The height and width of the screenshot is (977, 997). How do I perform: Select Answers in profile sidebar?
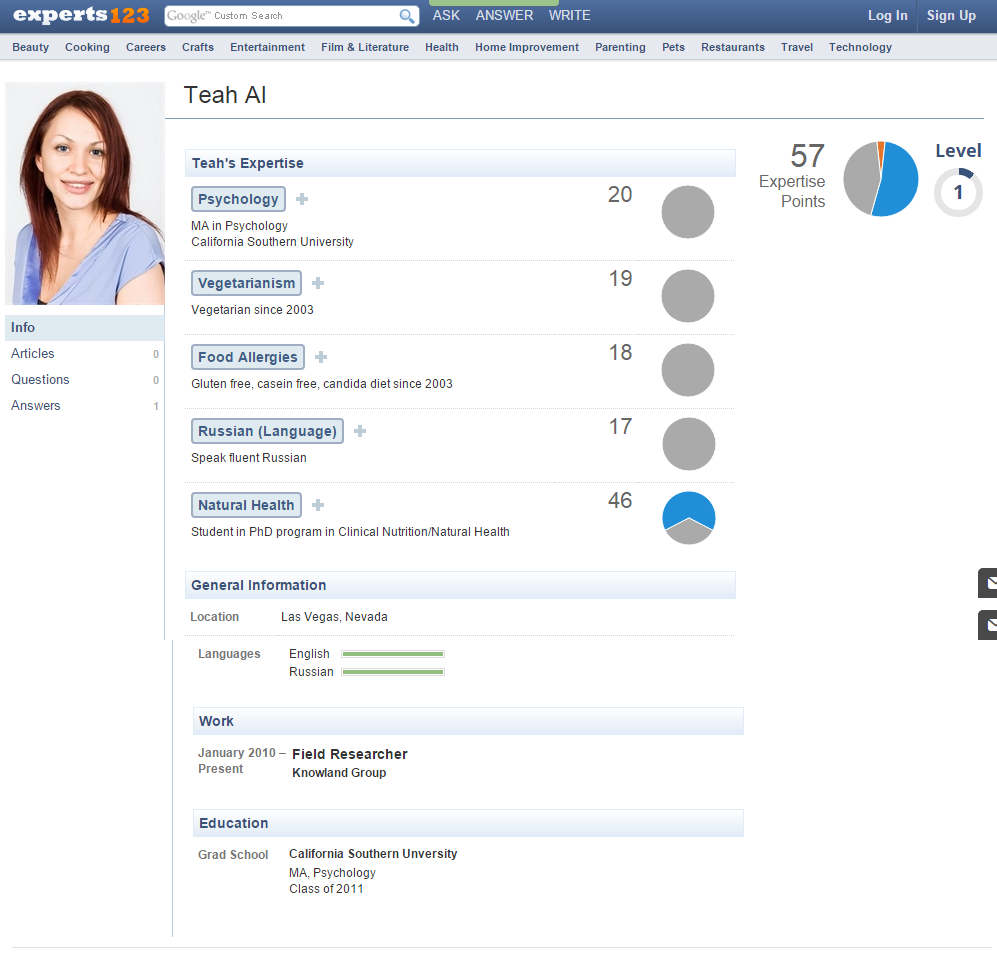coord(85,406)
